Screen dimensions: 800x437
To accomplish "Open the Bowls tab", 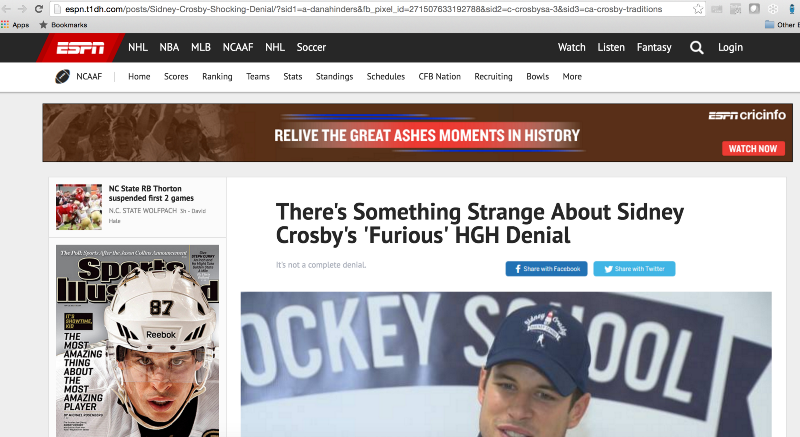I will (x=537, y=76).
